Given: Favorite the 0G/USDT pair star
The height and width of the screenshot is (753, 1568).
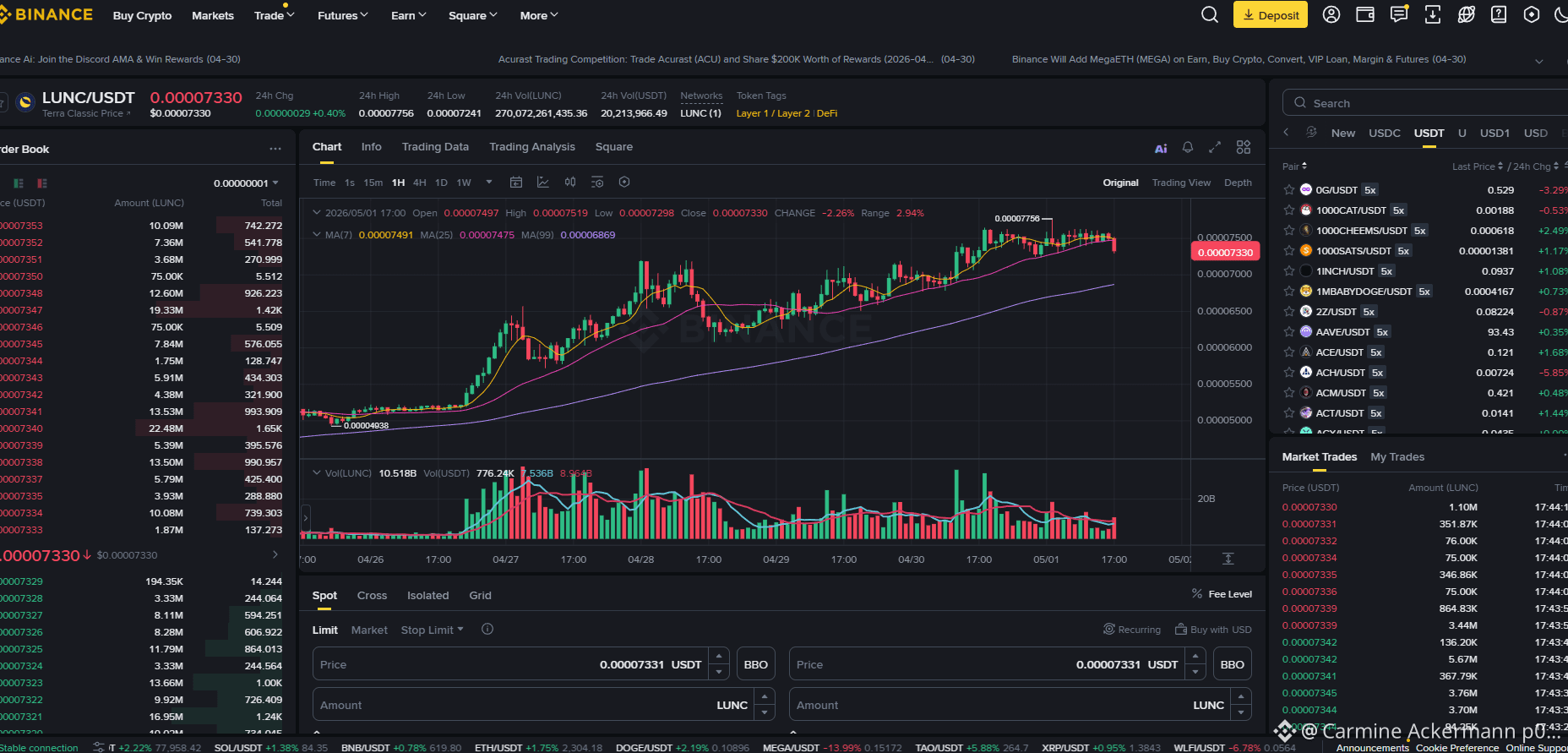Looking at the screenshot, I should point(1289,190).
